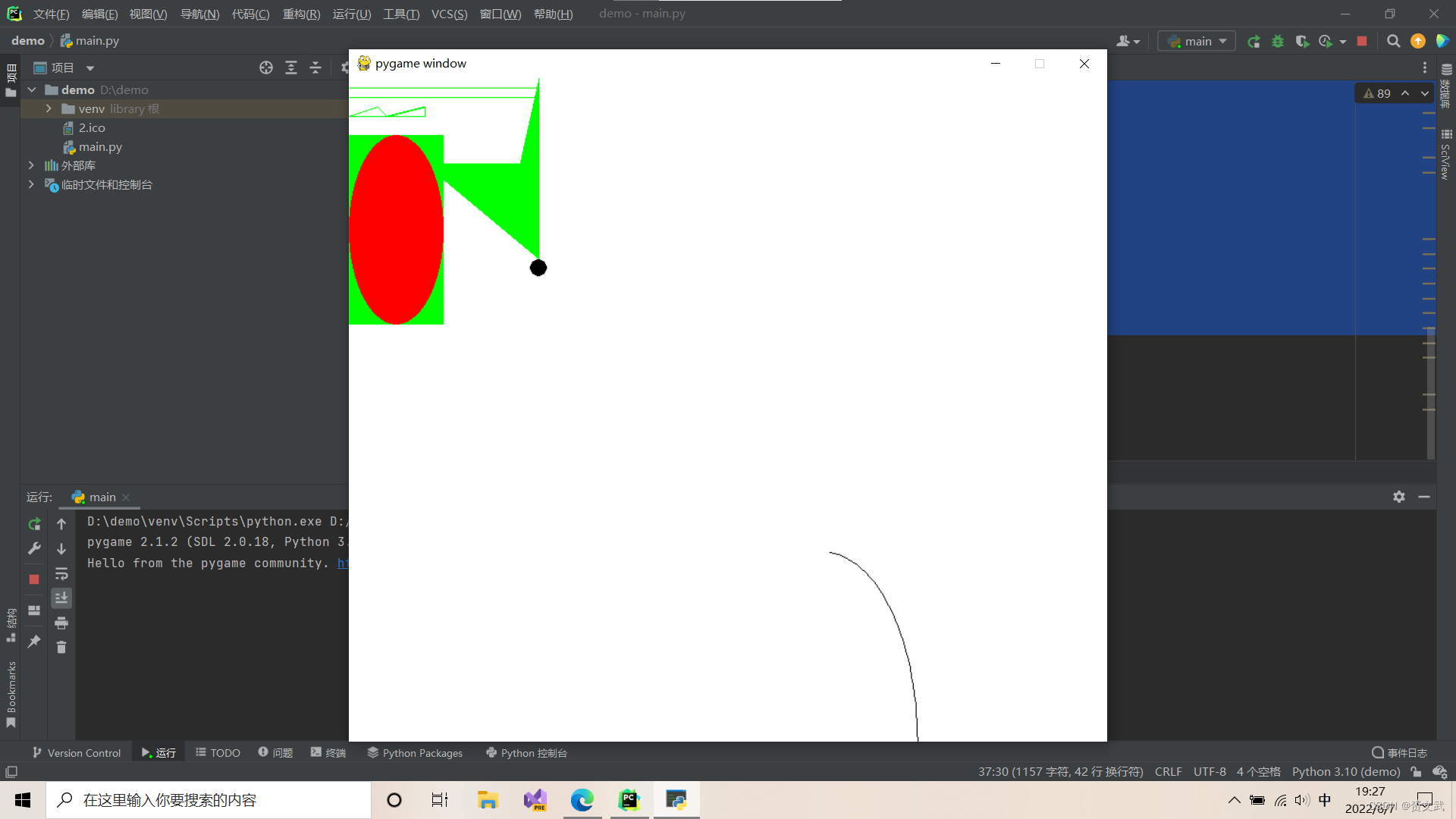Open Search Everywhere magnifier icon
This screenshot has height=819, width=1456.
[x=1393, y=42]
